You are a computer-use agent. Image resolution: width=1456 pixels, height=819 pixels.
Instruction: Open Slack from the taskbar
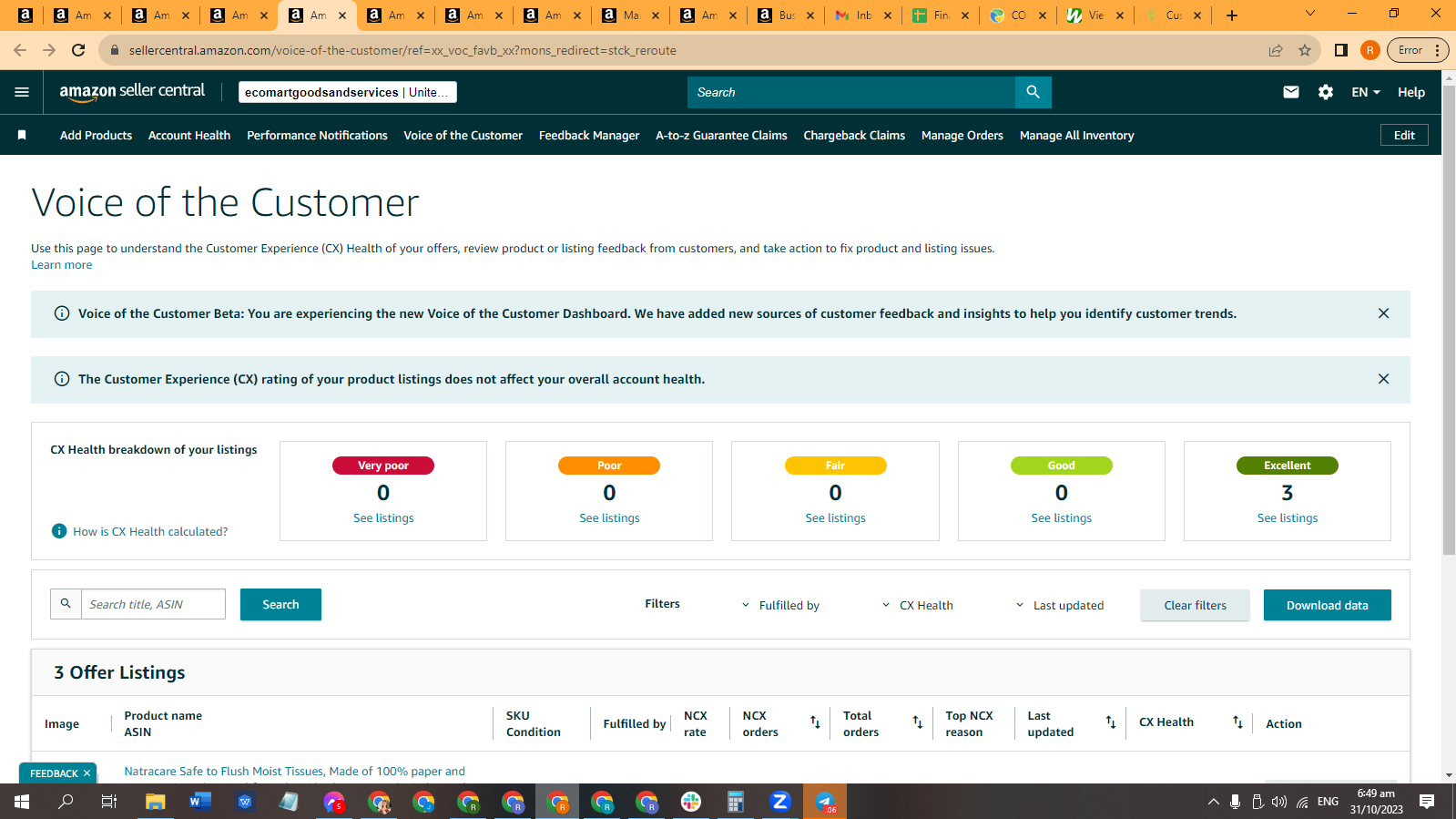click(691, 802)
